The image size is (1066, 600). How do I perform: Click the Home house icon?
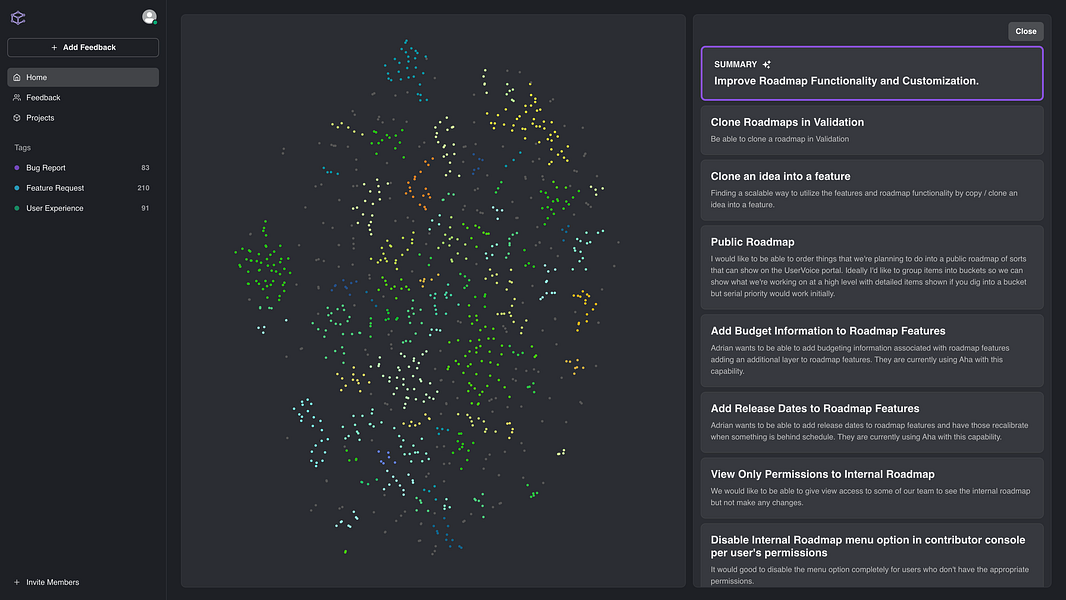[x=17, y=77]
